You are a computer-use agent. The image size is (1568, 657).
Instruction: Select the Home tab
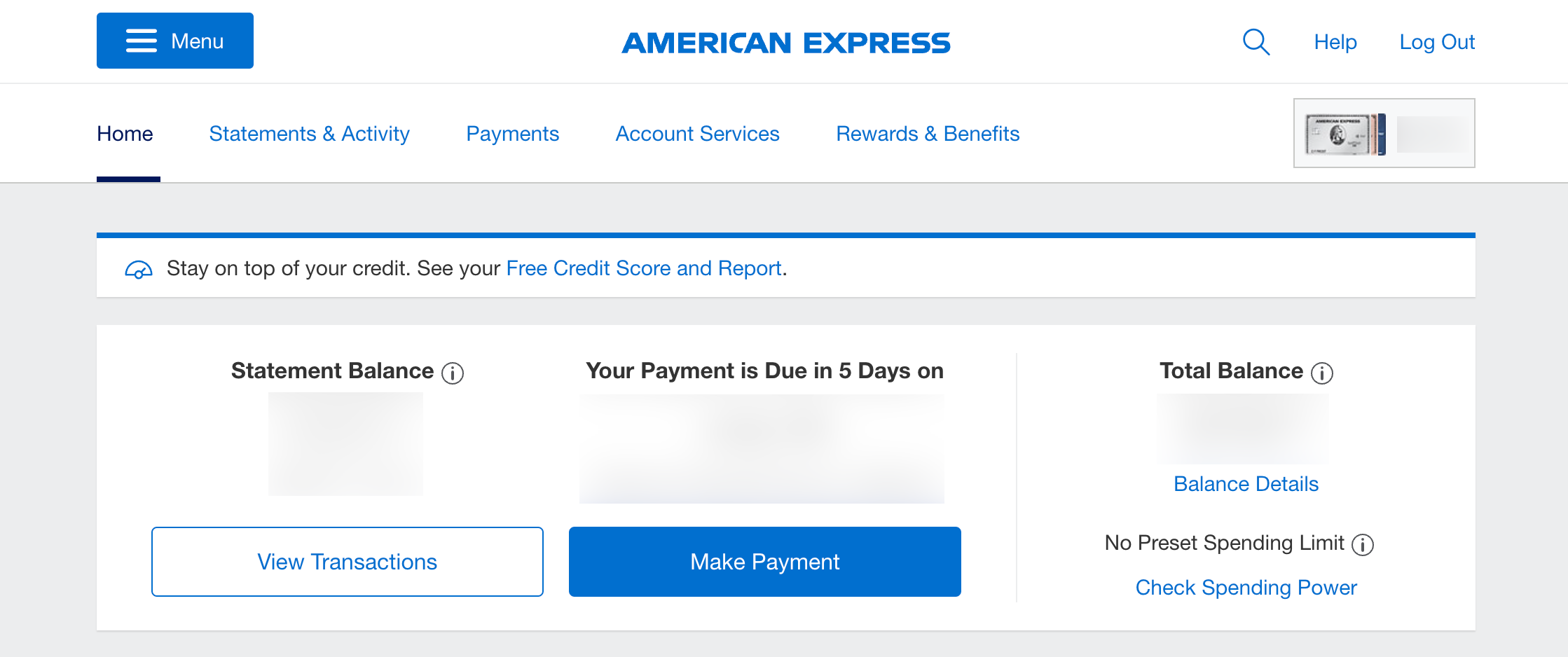point(125,133)
